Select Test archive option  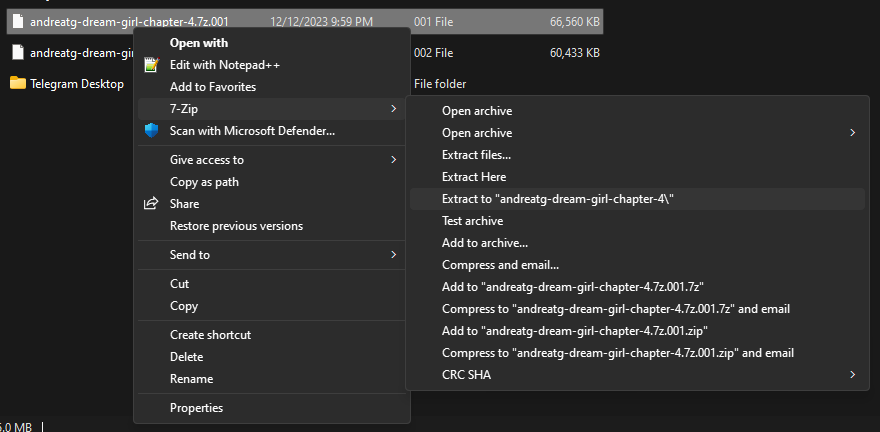[x=472, y=221]
